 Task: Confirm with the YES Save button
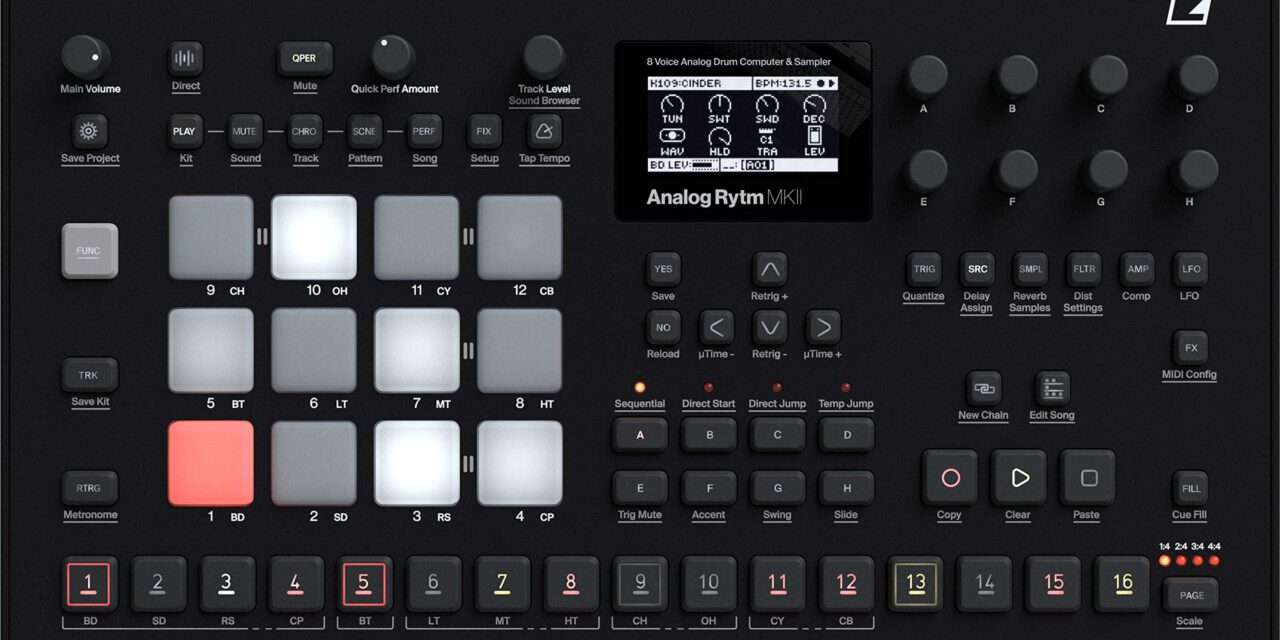(x=663, y=269)
